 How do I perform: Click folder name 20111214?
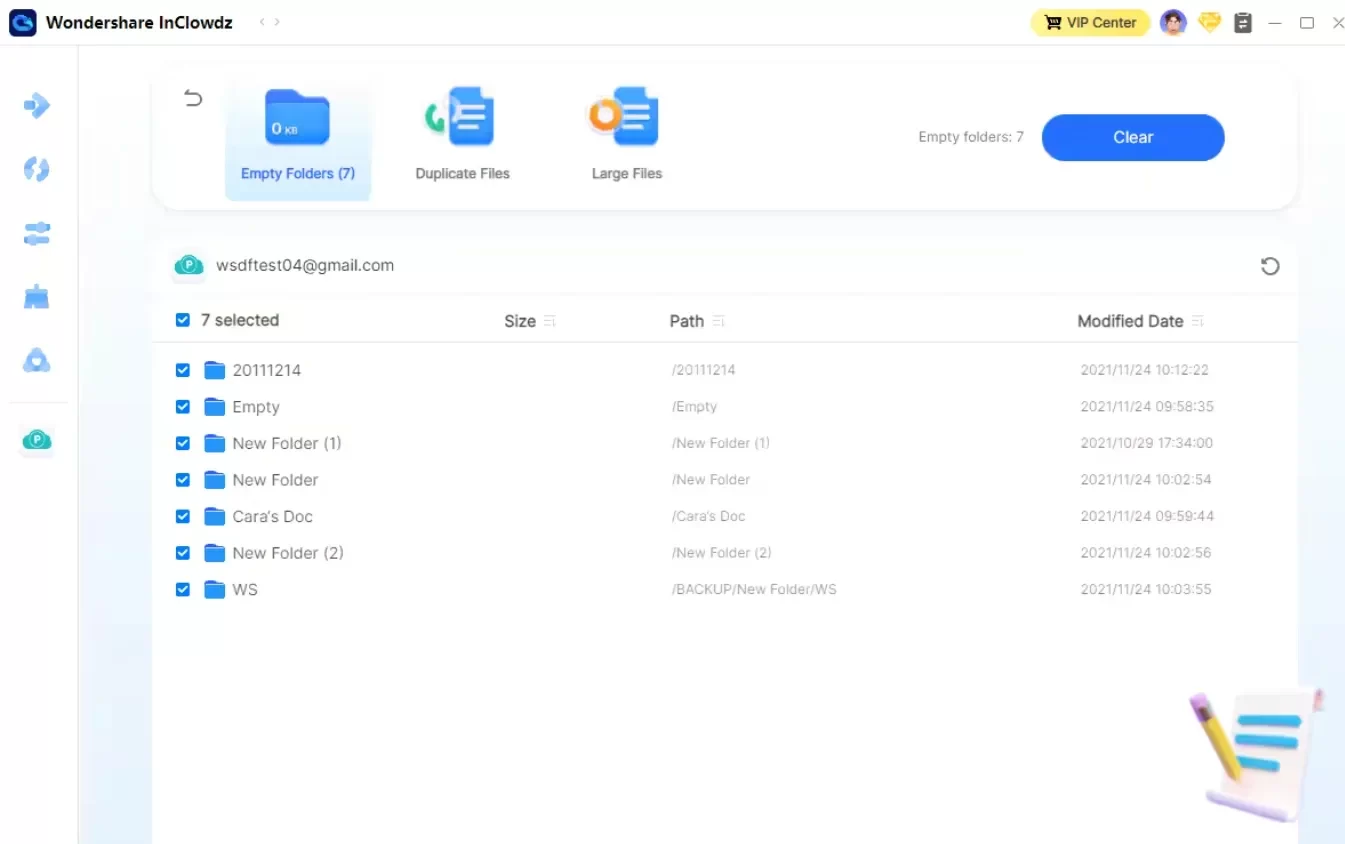267,370
